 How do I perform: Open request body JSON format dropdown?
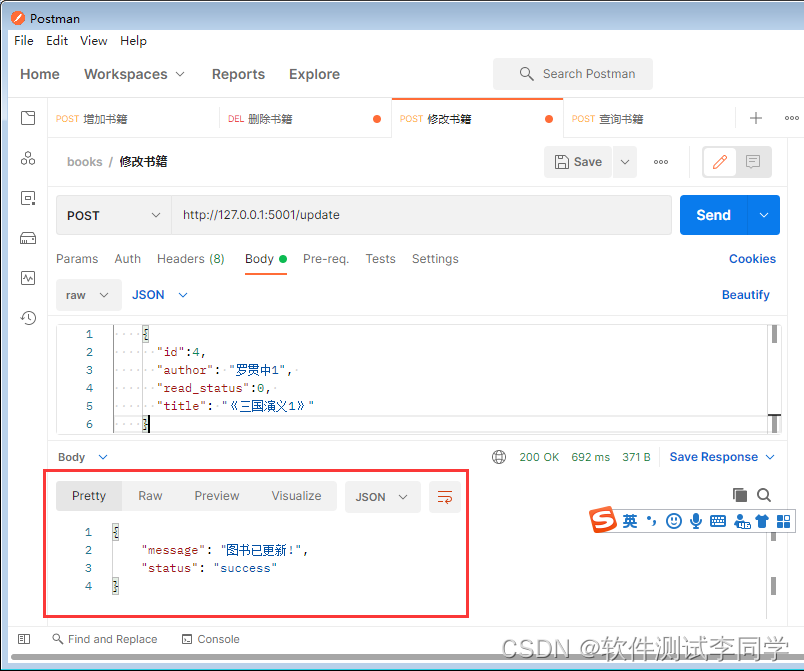tap(160, 295)
